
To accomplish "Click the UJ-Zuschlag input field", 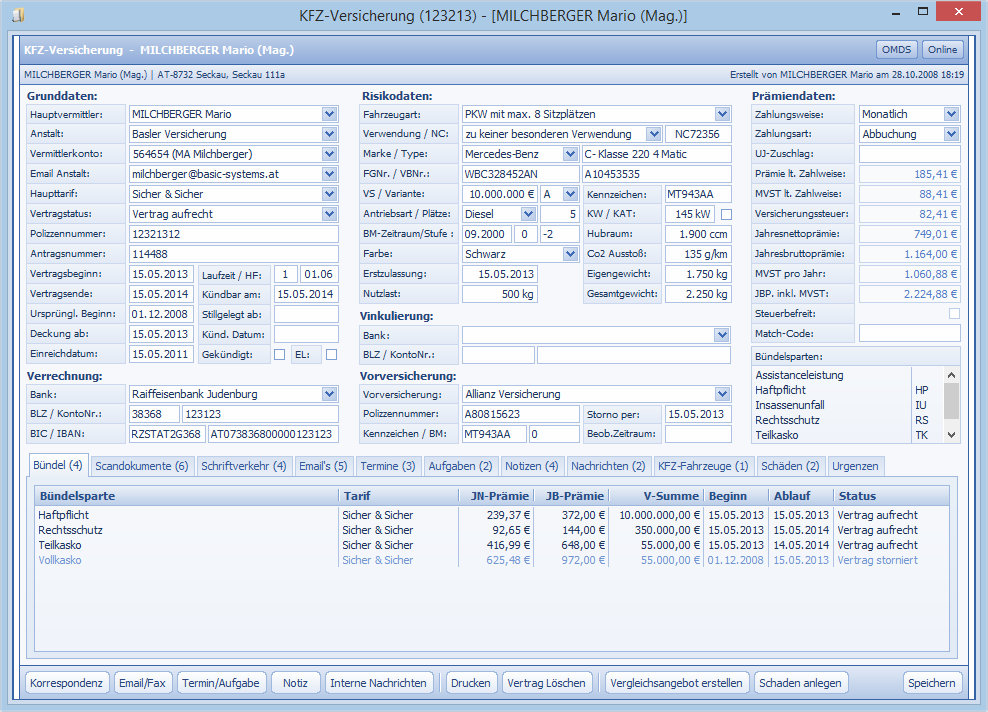I will pyautogui.click(x=909, y=154).
